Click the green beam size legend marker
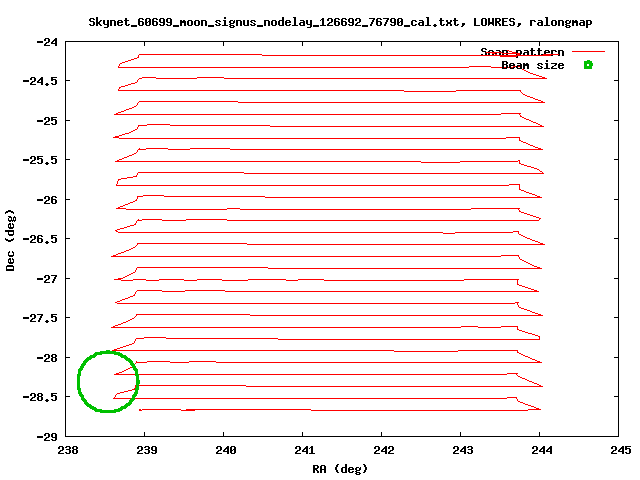Image resolution: width=640 pixels, height=480 pixels. coord(588,65)
